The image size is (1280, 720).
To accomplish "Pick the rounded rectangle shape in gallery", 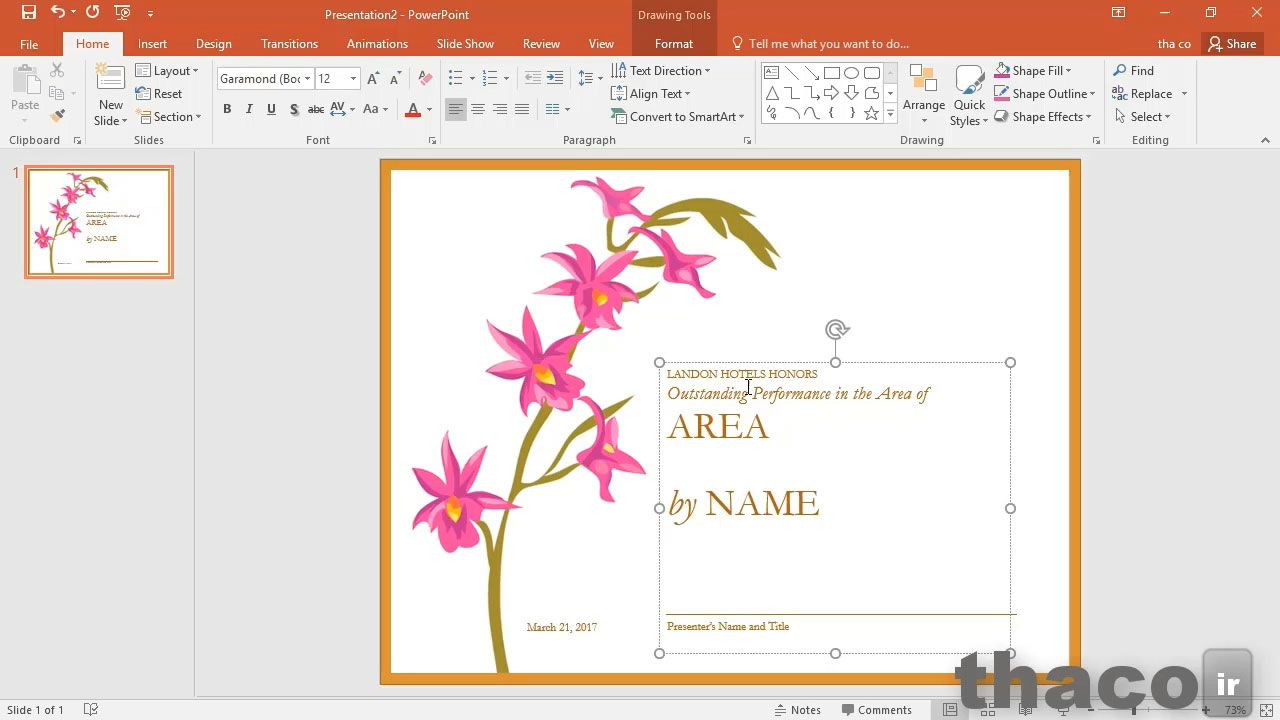I will tap(871, 73).
